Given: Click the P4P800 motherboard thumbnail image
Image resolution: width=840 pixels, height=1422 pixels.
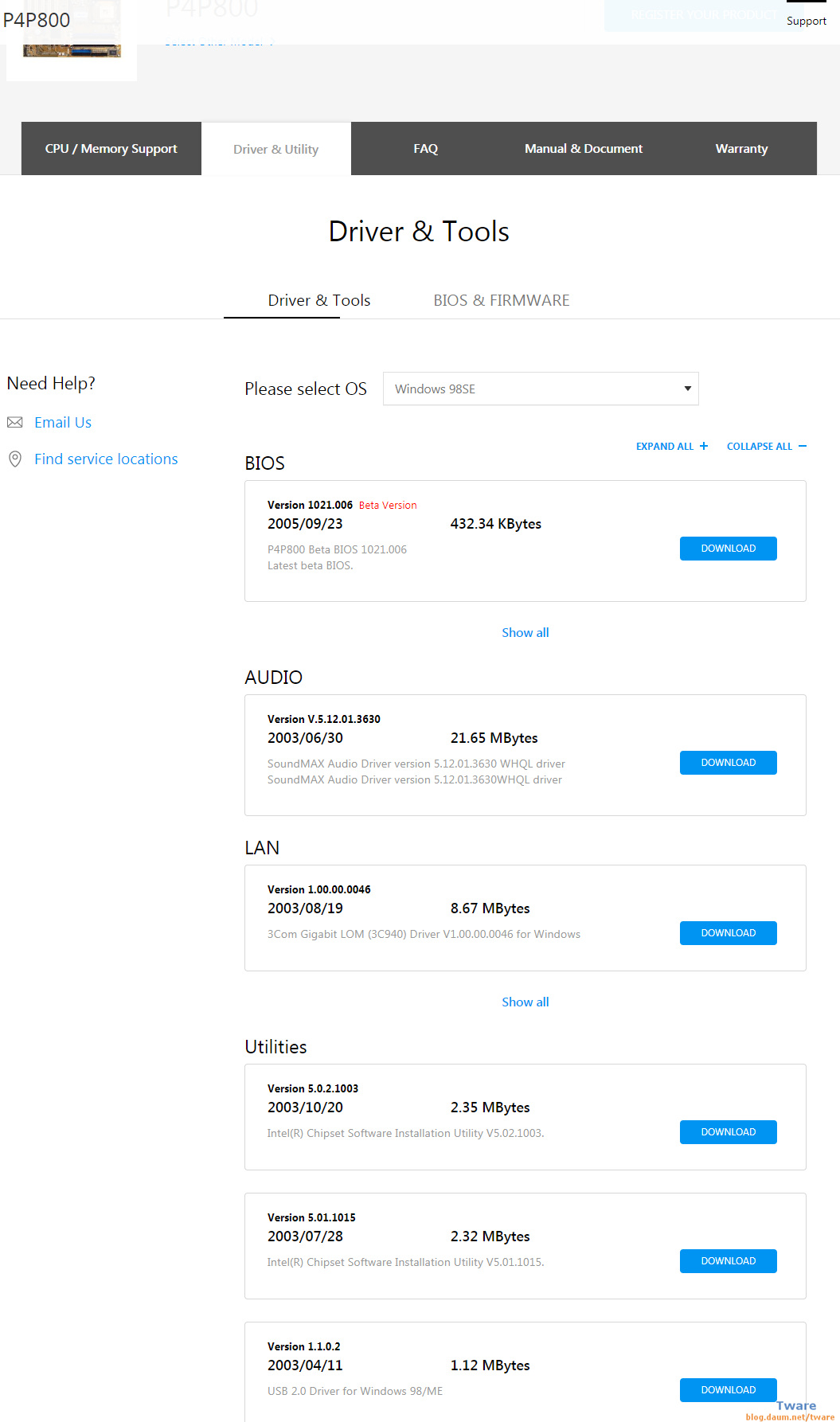Looking at the screenshot, I should point(72,40).
